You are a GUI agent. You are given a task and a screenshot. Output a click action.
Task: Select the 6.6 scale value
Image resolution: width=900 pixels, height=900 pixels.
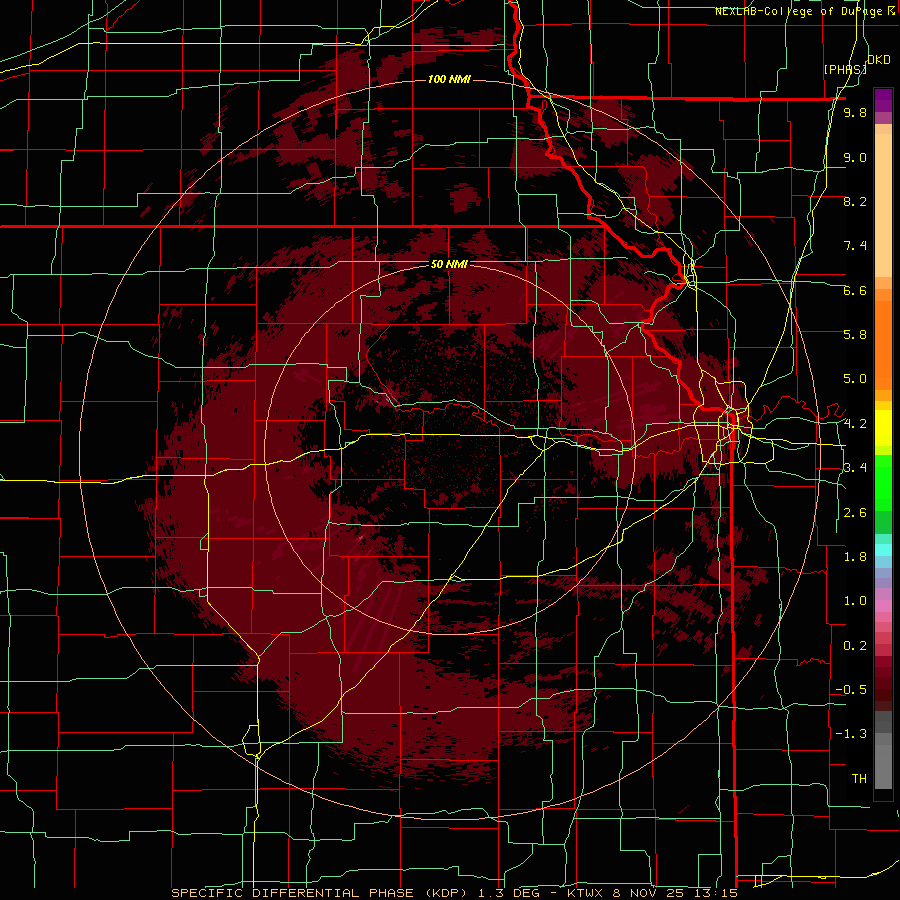855,290
